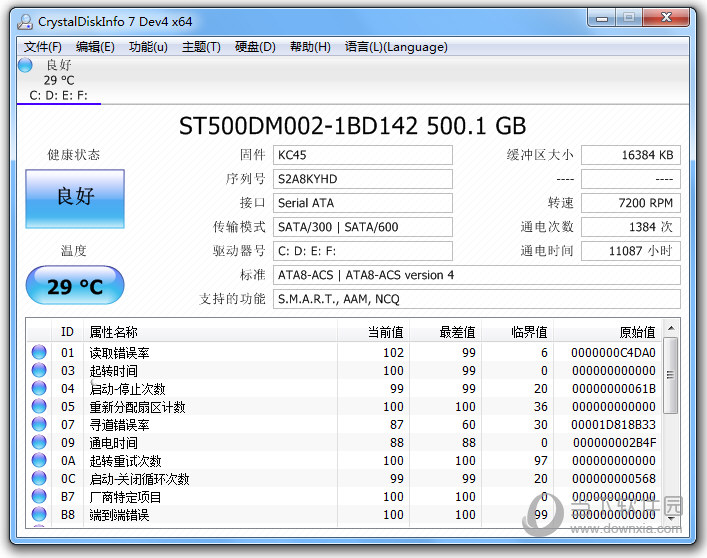Image resolution: width=707 pixels, height=558 pixels.
Task: Click the status orb for attribute 09
Action: pos(39,442)
